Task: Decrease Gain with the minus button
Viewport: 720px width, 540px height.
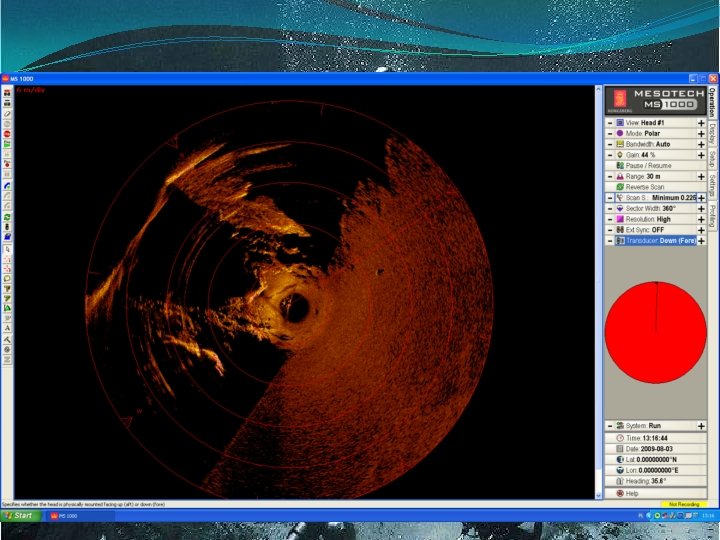Action: pyautogui.click(x=610, y=155)
